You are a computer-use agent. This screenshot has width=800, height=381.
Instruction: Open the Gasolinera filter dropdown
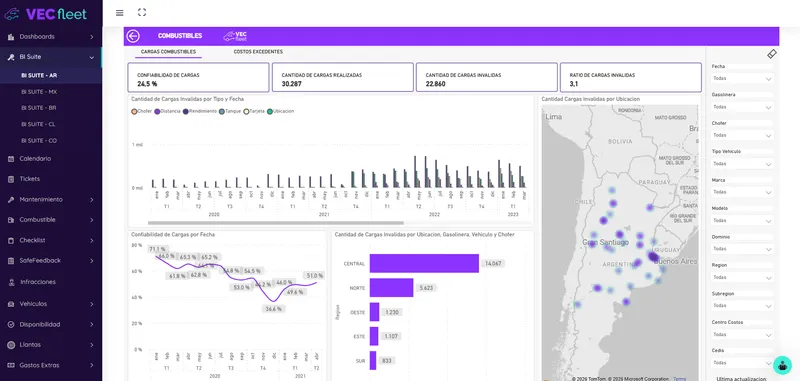742,107
